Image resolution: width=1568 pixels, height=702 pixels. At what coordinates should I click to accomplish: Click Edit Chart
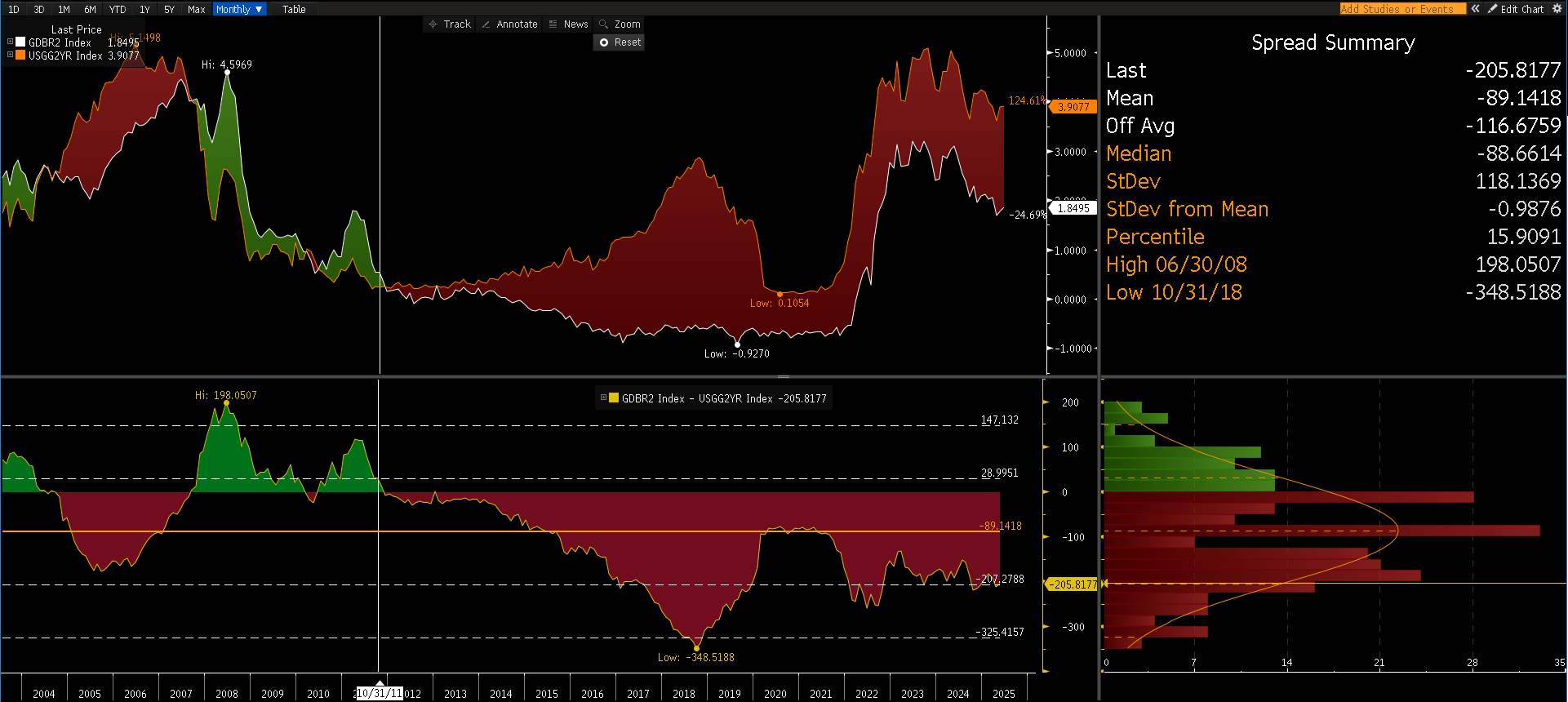tap(1516, 9)
